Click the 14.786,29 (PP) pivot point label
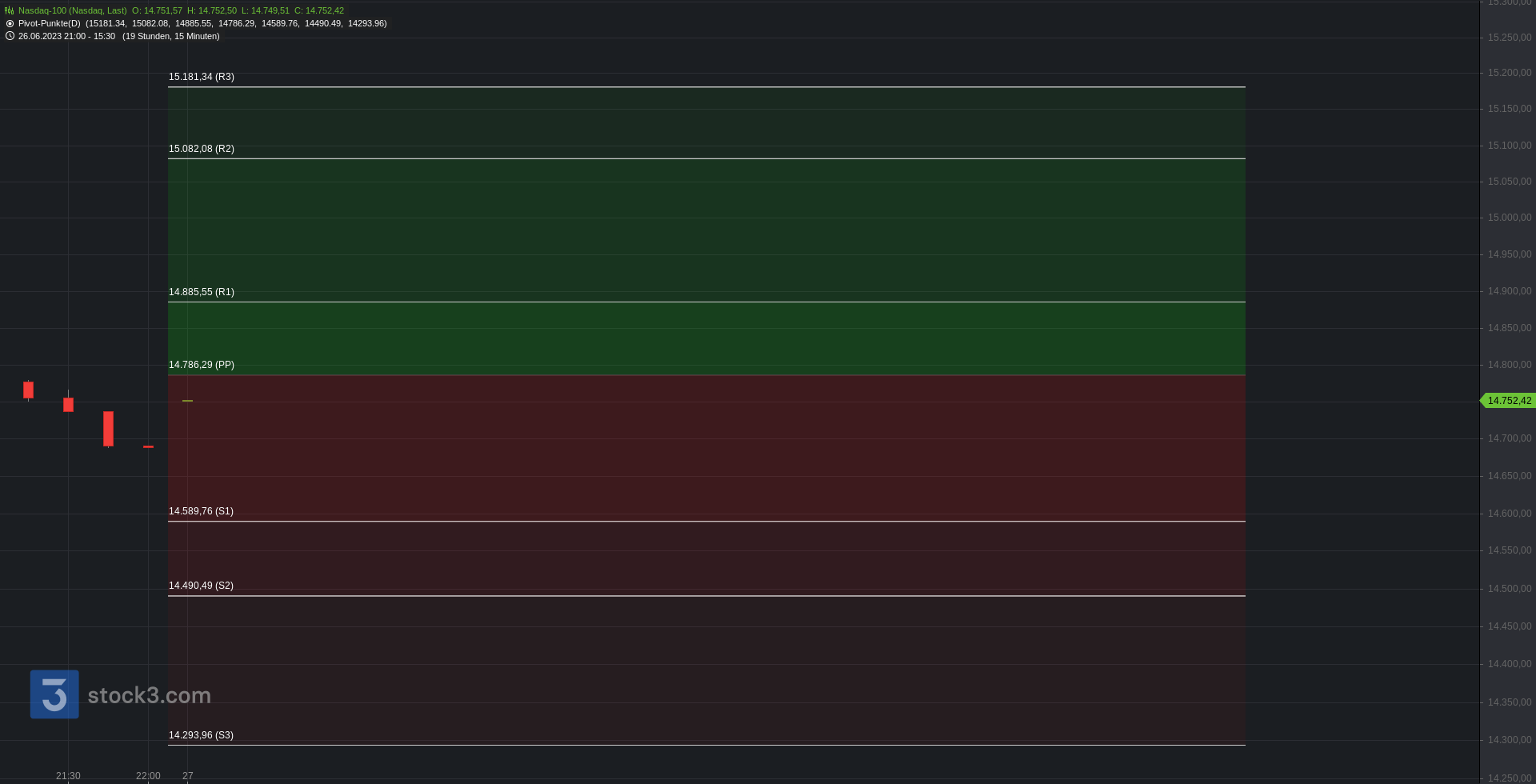 click(x=202, y=365)
